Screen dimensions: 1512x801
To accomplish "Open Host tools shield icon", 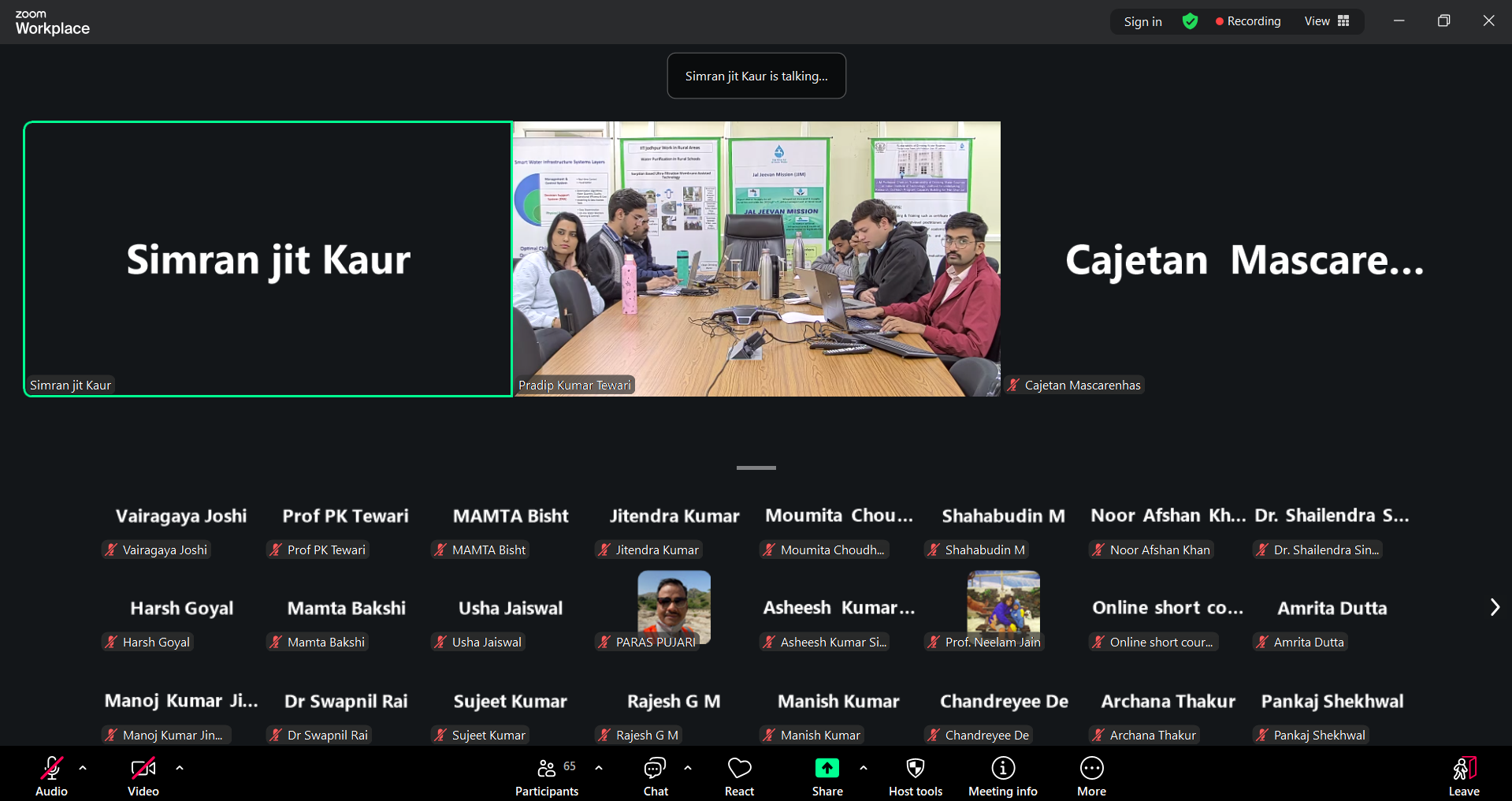I will (915, 769).
